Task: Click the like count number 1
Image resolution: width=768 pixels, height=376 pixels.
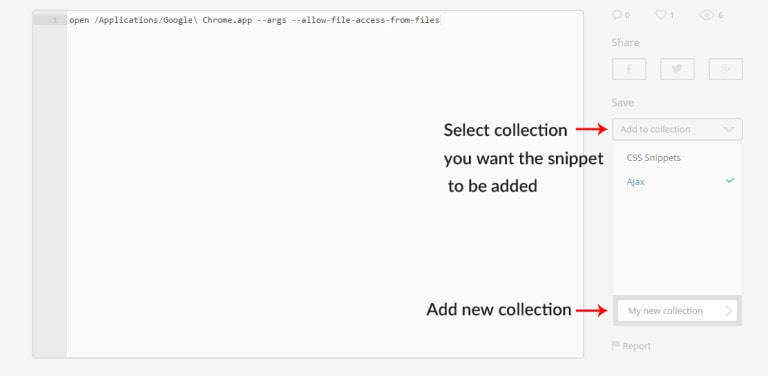Action: [x=672, y=16]
